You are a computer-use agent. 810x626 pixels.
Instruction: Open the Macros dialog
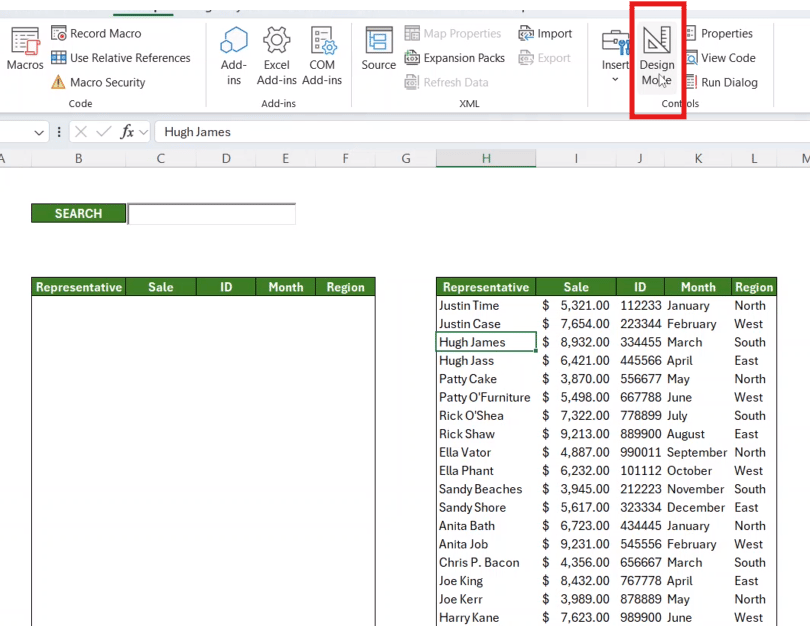23,50
